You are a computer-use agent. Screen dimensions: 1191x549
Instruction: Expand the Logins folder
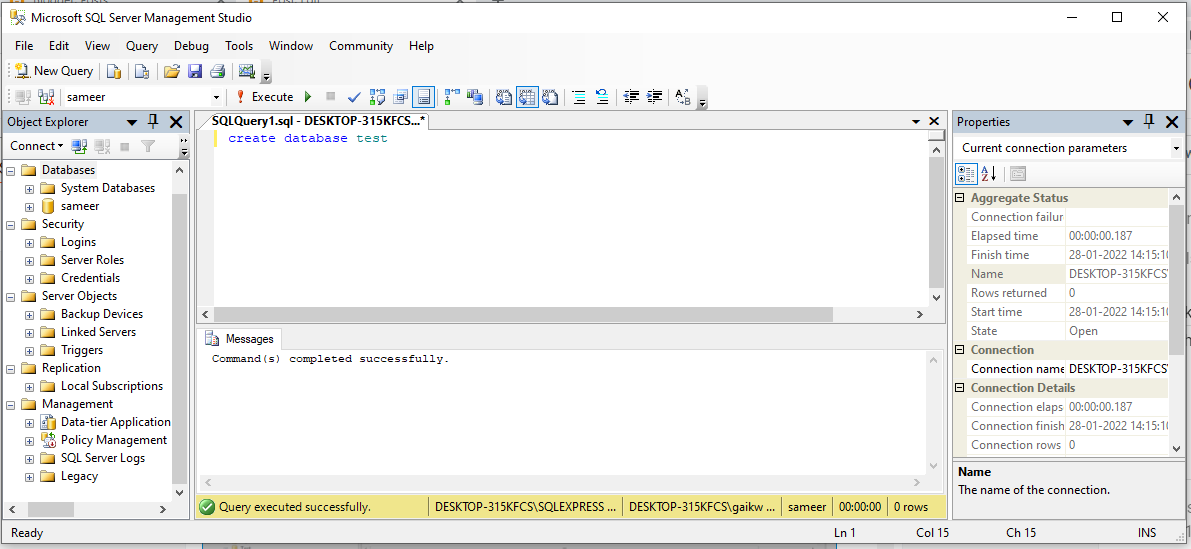(x=30, y=242)
